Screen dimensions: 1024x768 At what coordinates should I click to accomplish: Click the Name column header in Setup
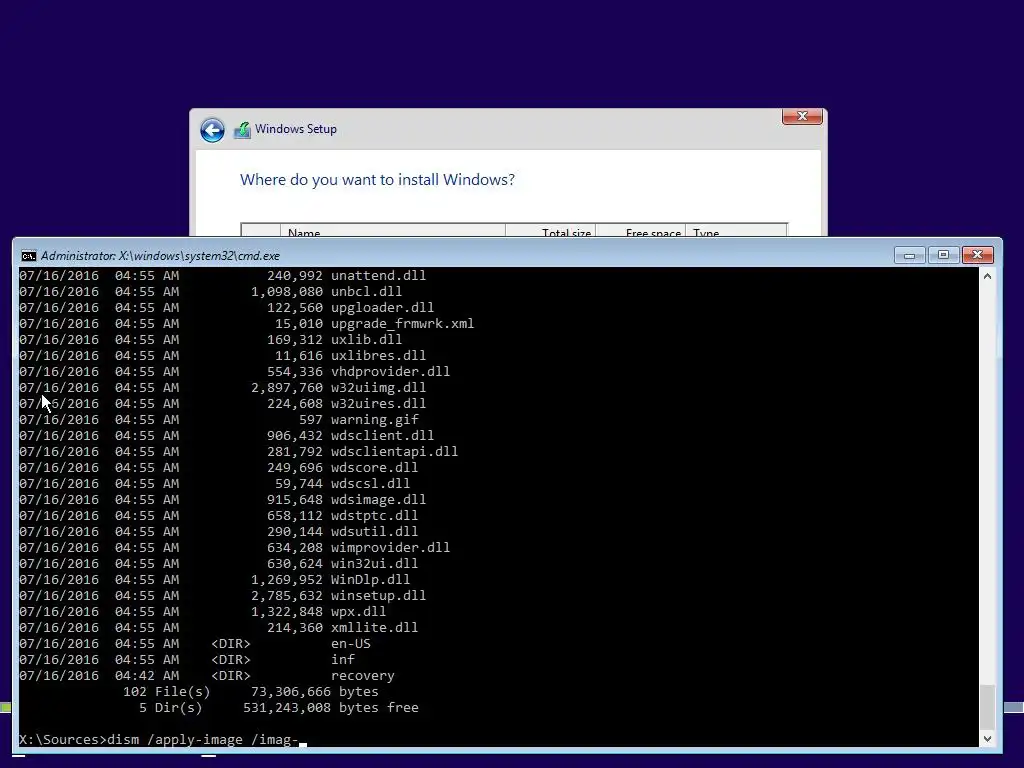click(x=393, y=232)
